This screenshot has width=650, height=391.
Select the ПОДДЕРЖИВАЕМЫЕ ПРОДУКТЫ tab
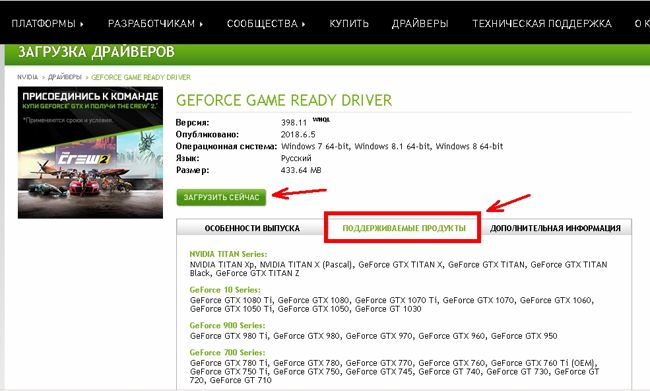[x=404, y=228]
